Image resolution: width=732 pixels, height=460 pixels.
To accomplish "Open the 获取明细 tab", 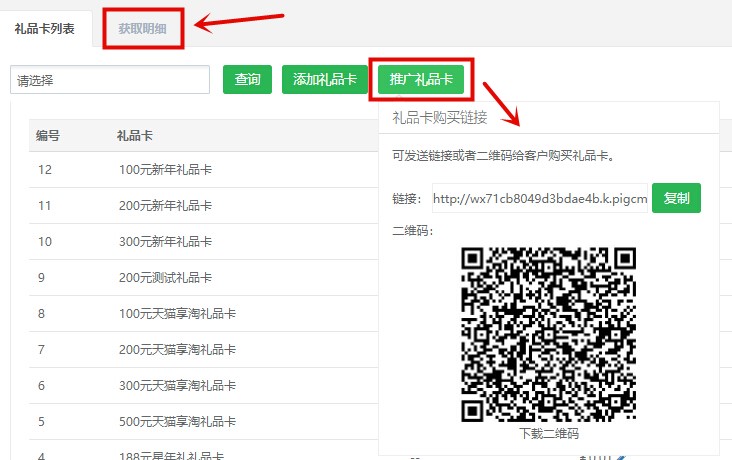I will pyautogui.click(x=142, y=28).
